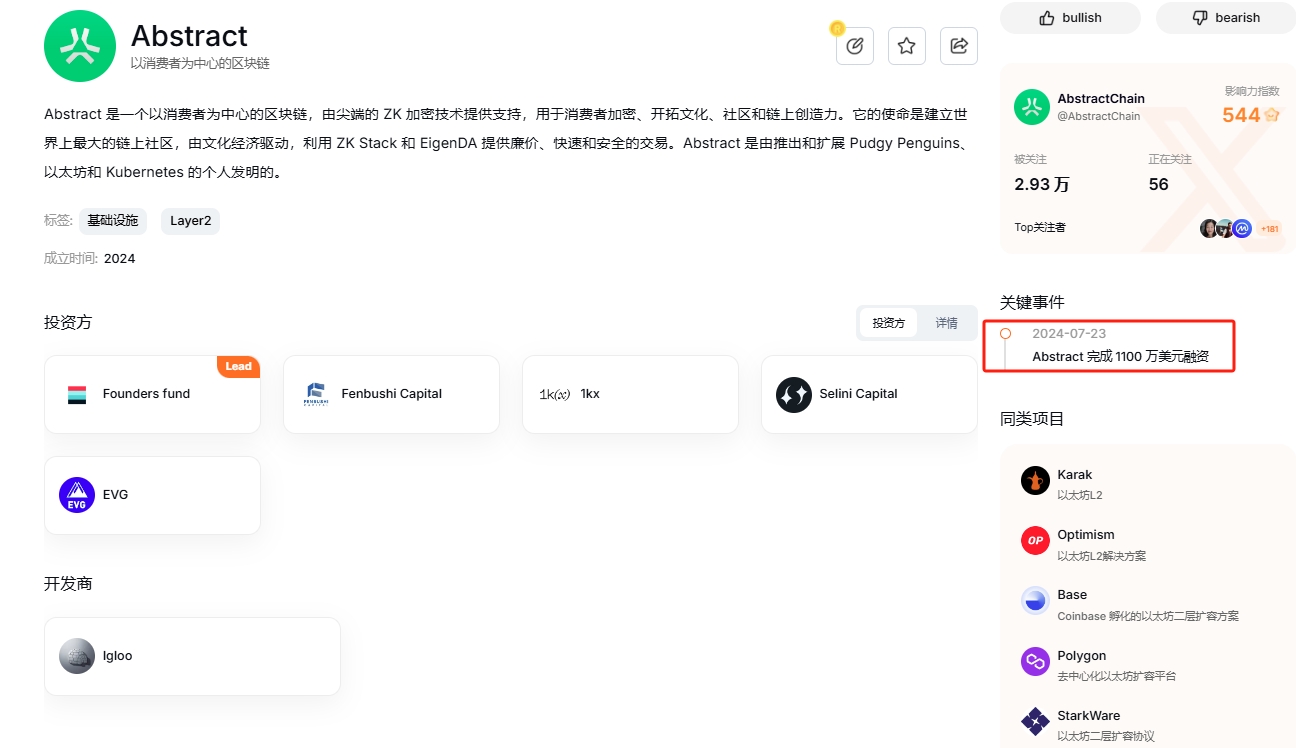Switch to the 投资方 tab

(888, 323)
